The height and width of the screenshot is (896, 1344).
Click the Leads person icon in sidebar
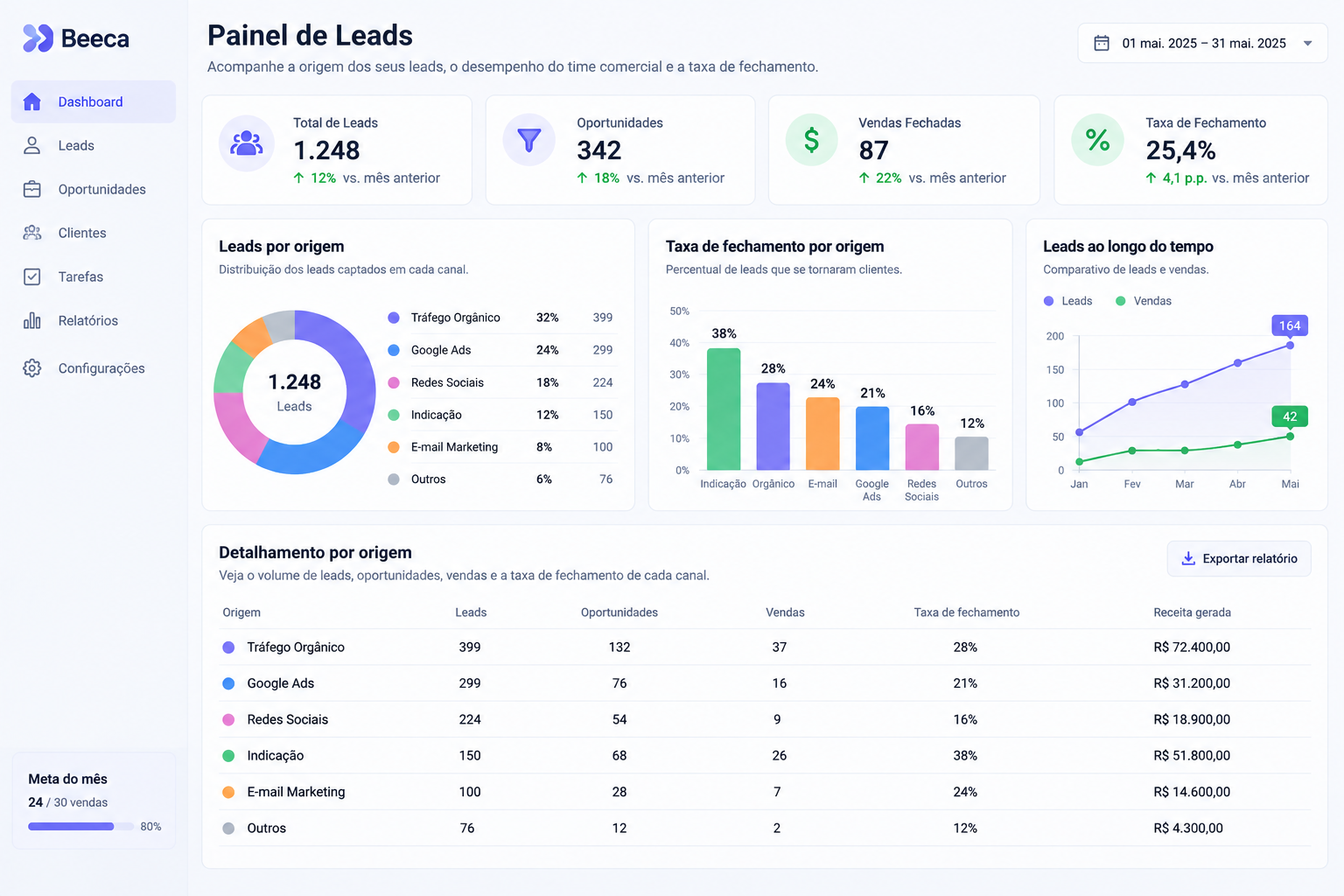coord(32,145)
